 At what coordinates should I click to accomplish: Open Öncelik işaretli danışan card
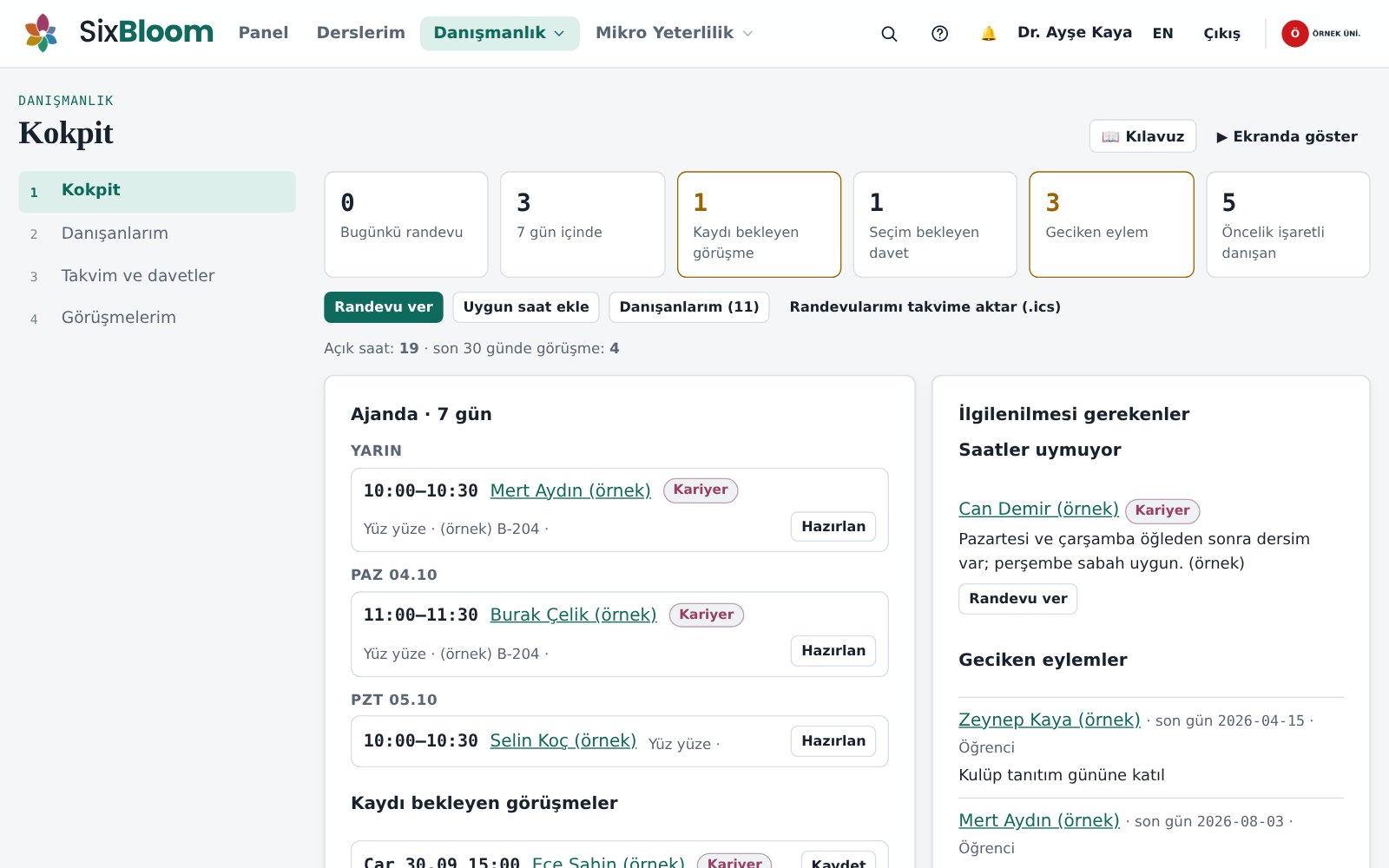click(1288, 225)
